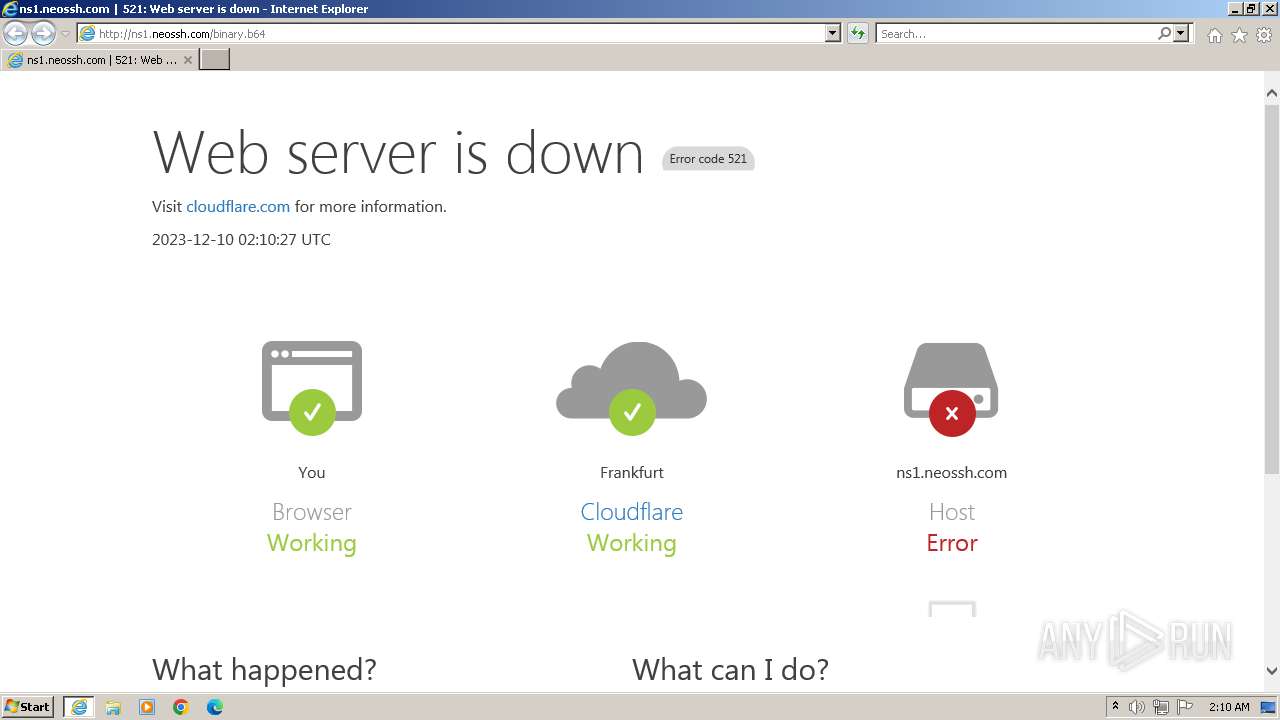Image resolution: width=1280 pixels, height=720 pixels.
Task: Click the Show desktop tray button
Action: 1268,707
